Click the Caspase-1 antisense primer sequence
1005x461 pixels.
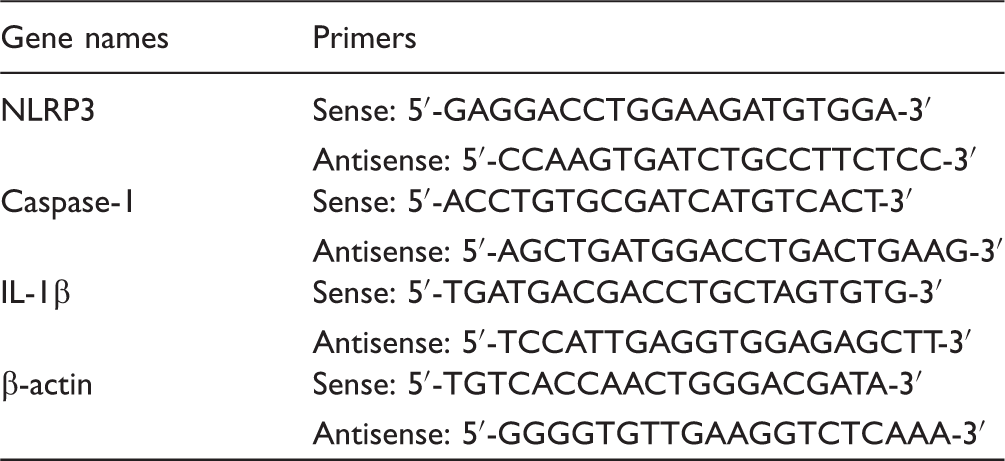point(658,253)
